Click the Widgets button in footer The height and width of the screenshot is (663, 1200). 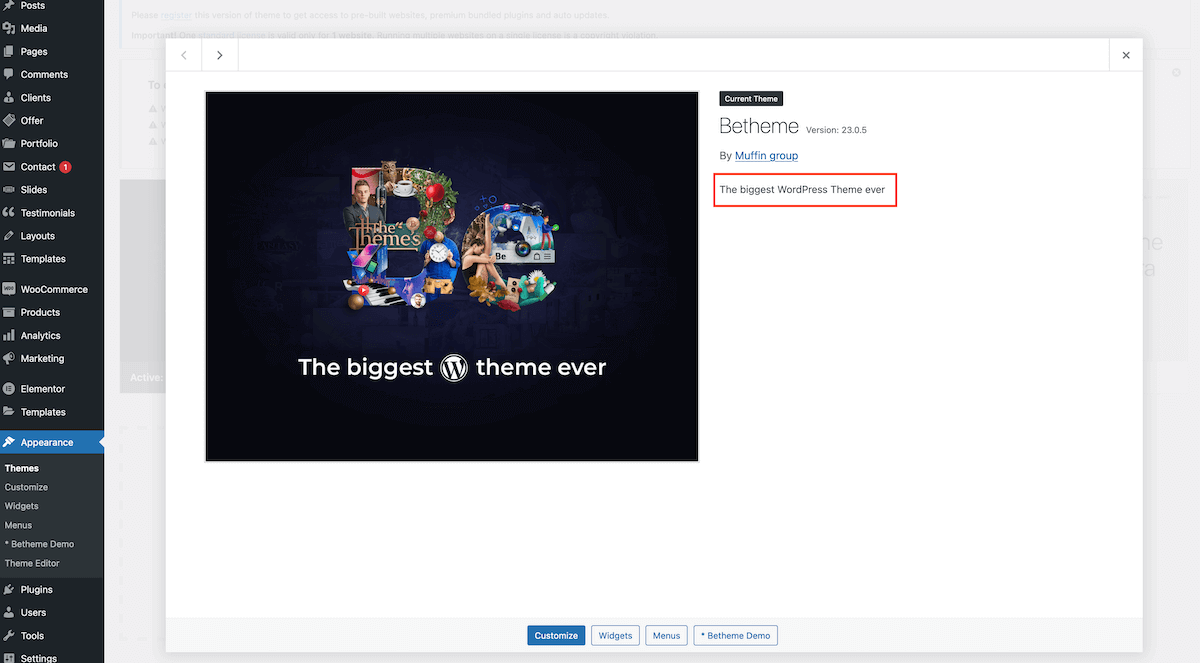click(615, 636)
